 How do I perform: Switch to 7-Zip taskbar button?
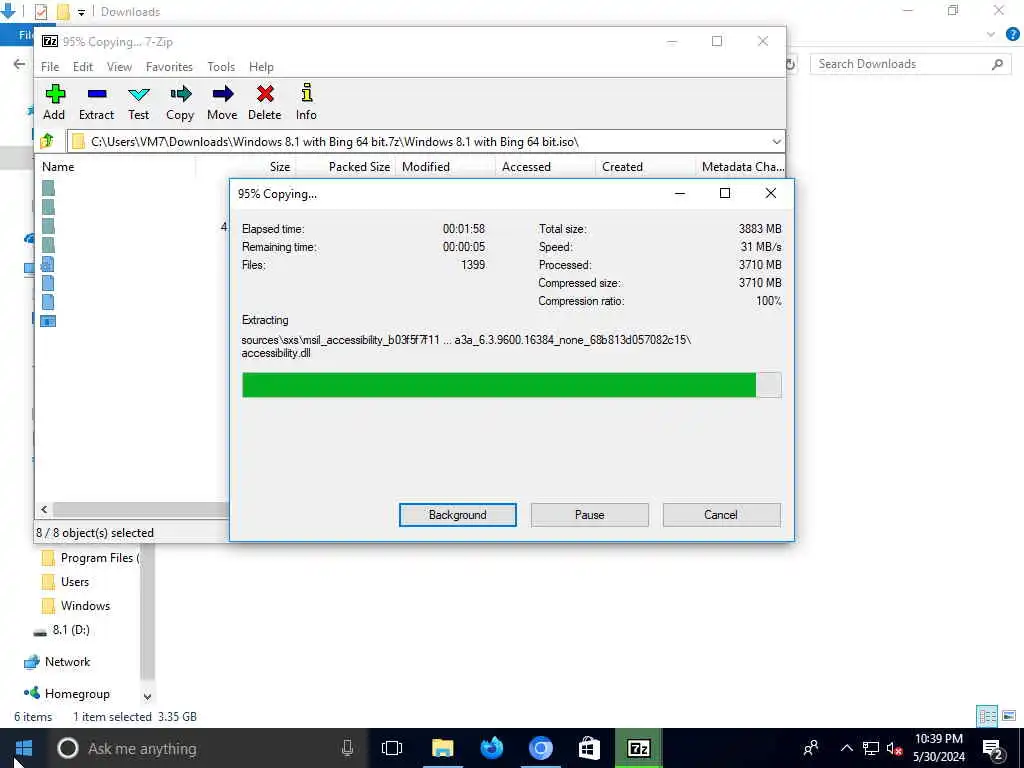pyautogui.click(x=638, y=748)
